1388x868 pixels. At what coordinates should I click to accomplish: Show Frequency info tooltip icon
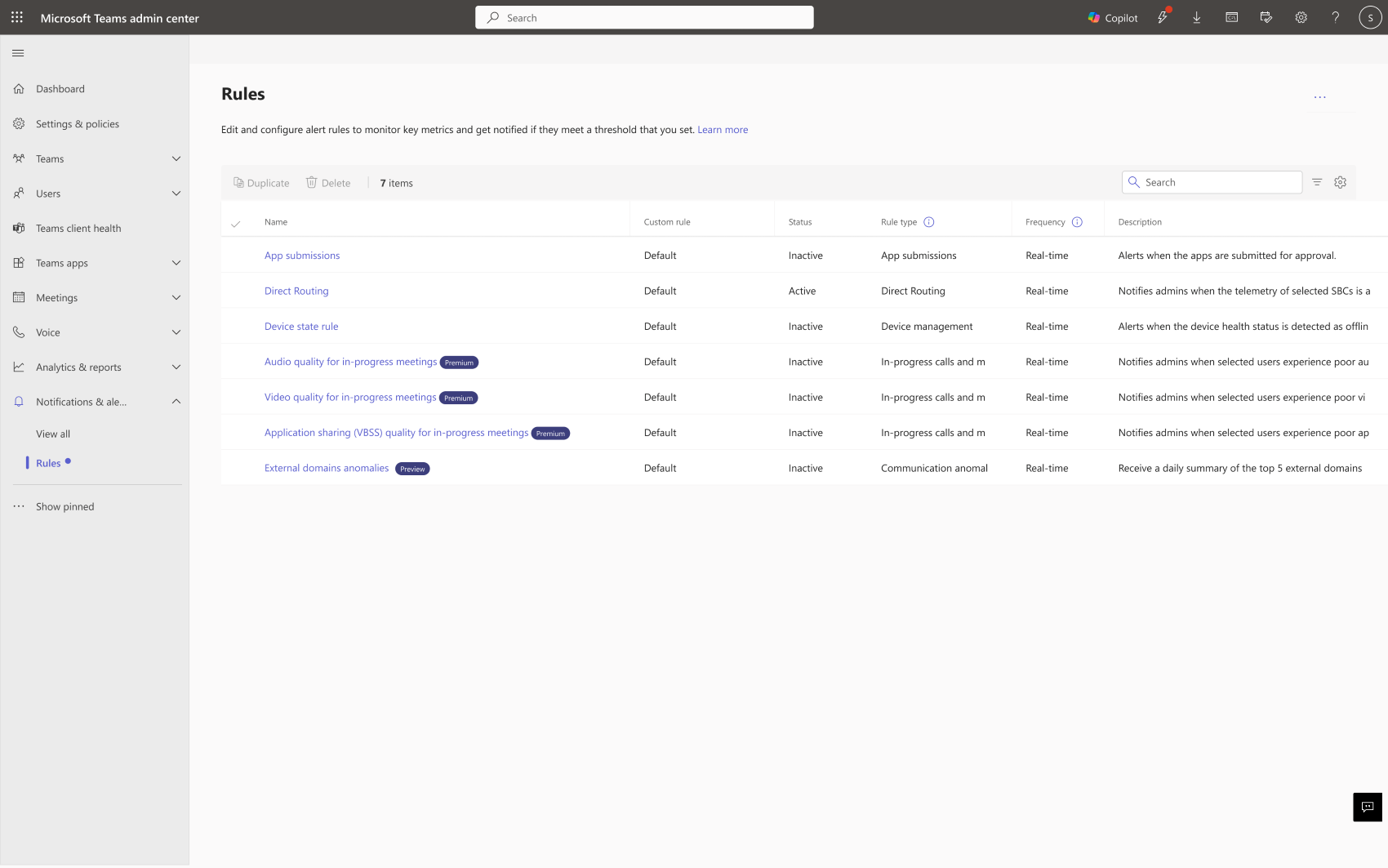point(1077,222)
